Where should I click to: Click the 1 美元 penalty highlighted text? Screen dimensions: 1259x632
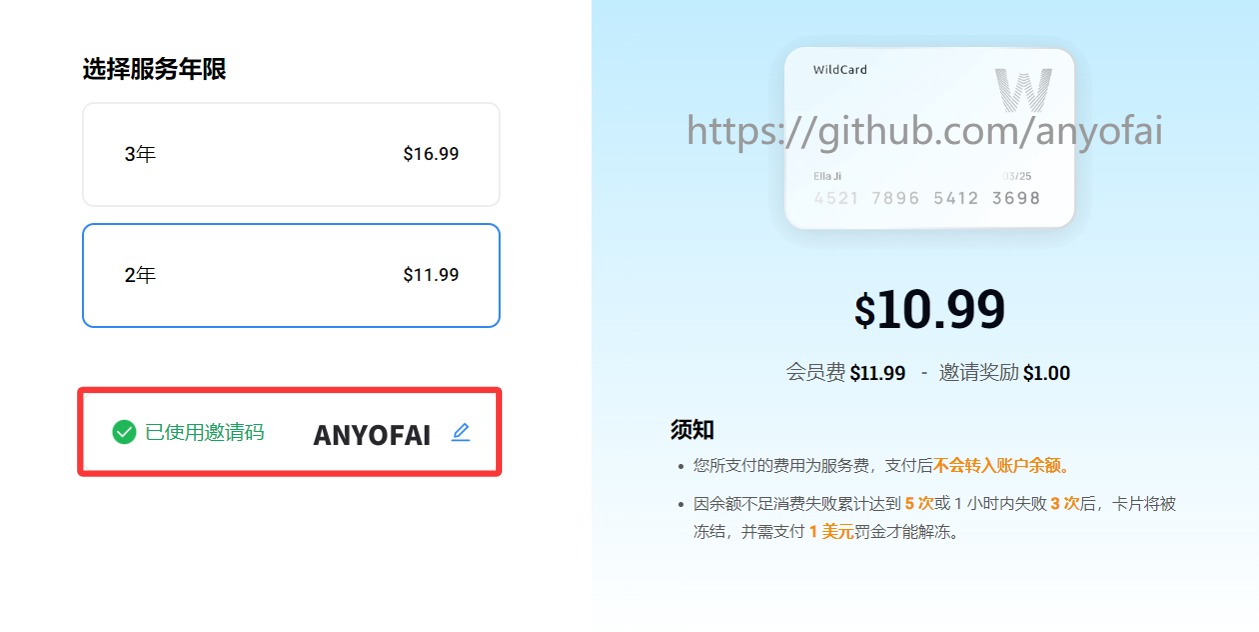(831, 532)
